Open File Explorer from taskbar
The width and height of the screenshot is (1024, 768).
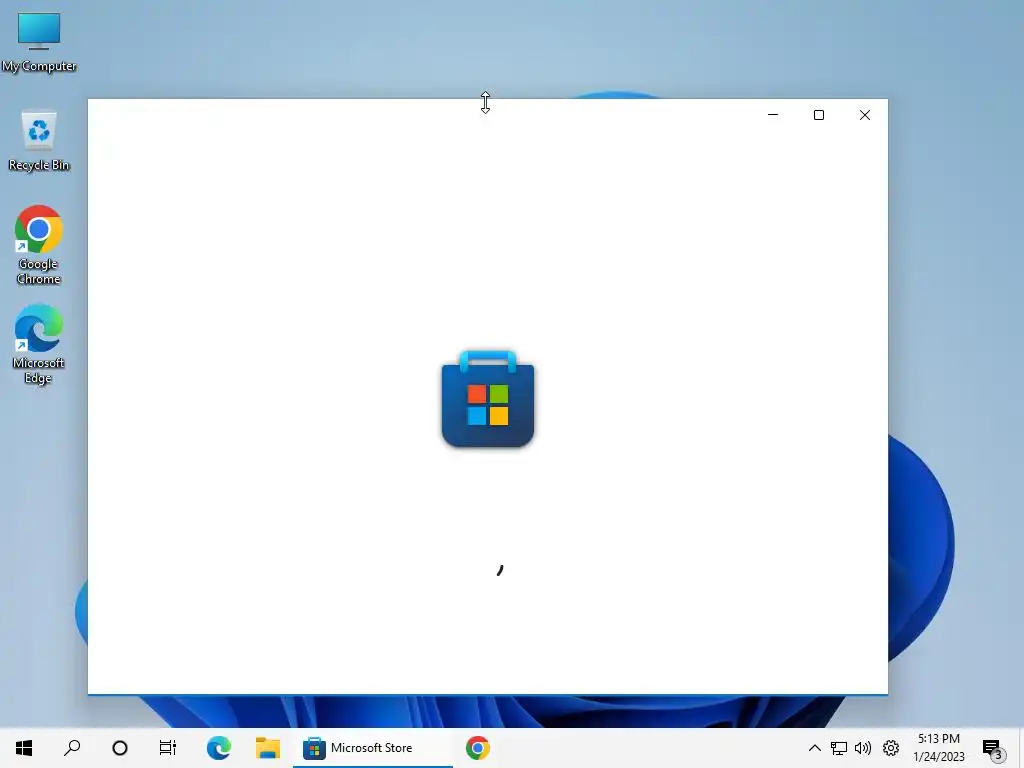[268, 748]
